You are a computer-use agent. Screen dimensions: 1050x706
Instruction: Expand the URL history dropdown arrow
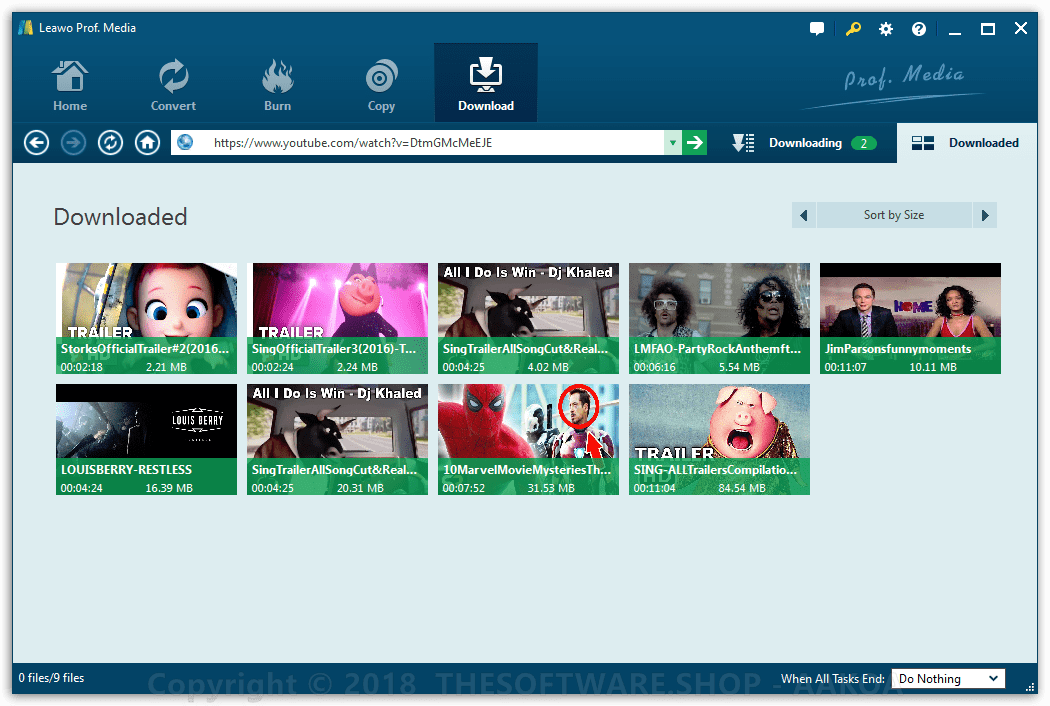point(673,143)
